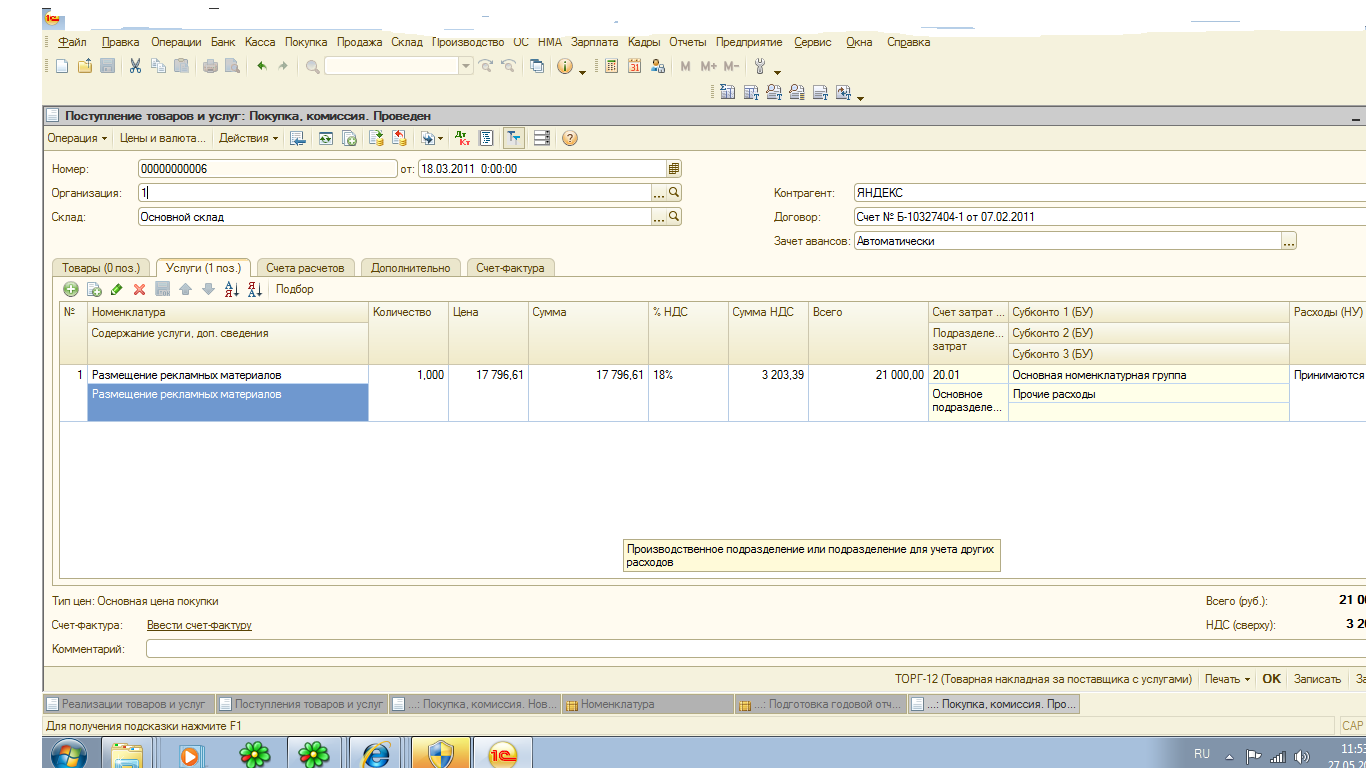Click the pencil edit row icon

point(116,289)
